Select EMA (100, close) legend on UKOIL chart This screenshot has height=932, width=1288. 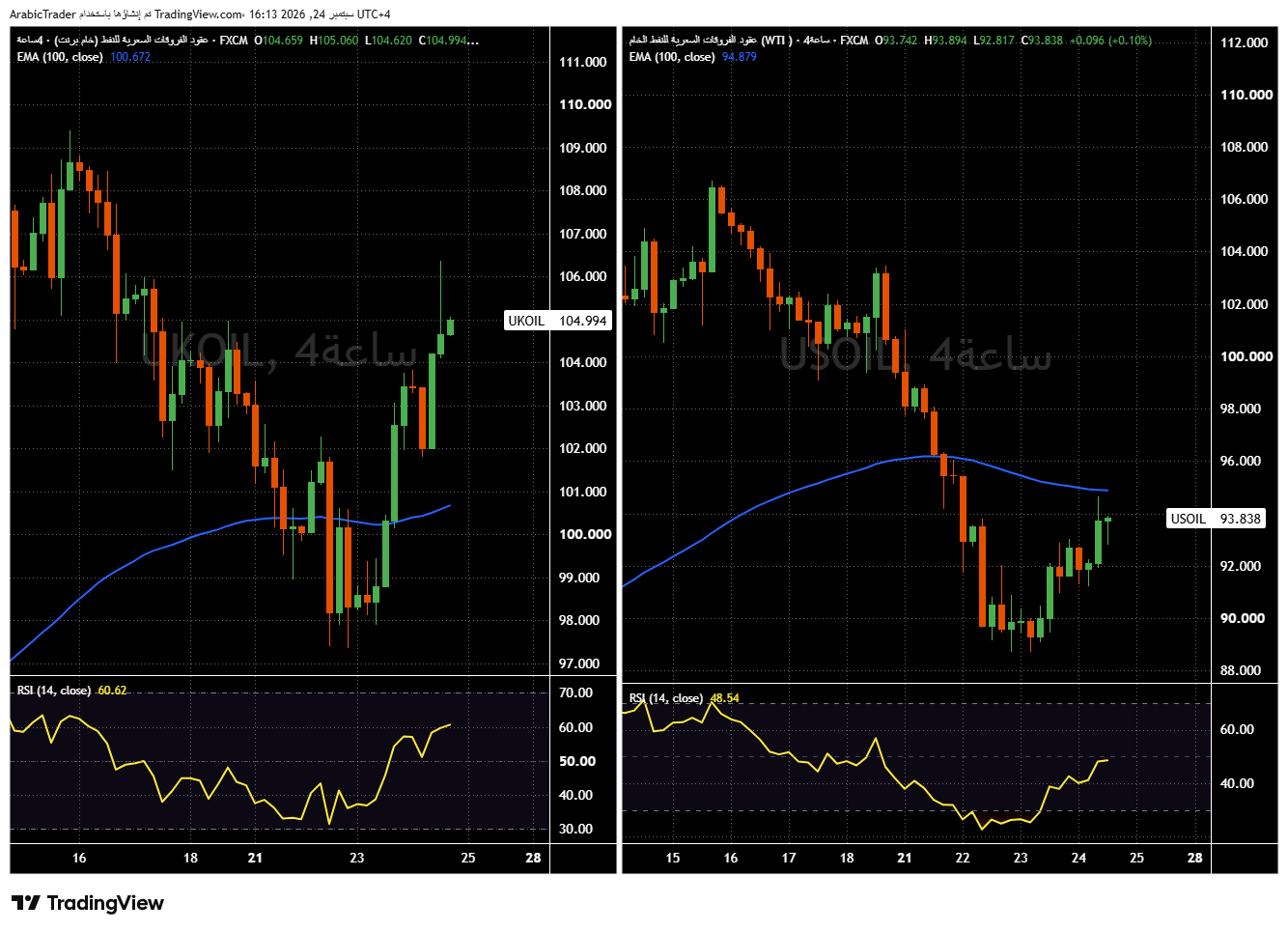pyautogui.click(x=60, y=57)
